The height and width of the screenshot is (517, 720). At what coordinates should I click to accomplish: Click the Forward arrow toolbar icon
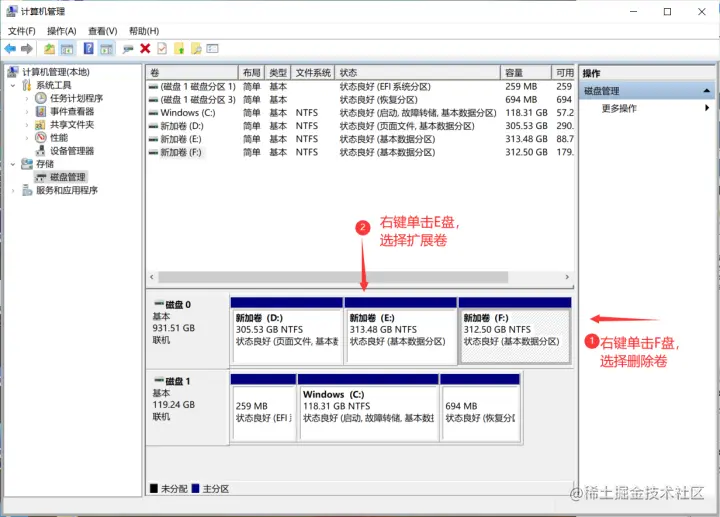(x=27, y=48)
